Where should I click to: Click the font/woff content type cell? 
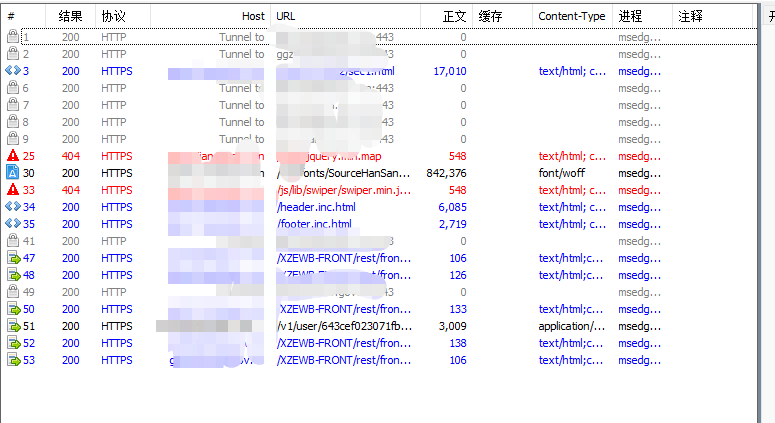561,173
